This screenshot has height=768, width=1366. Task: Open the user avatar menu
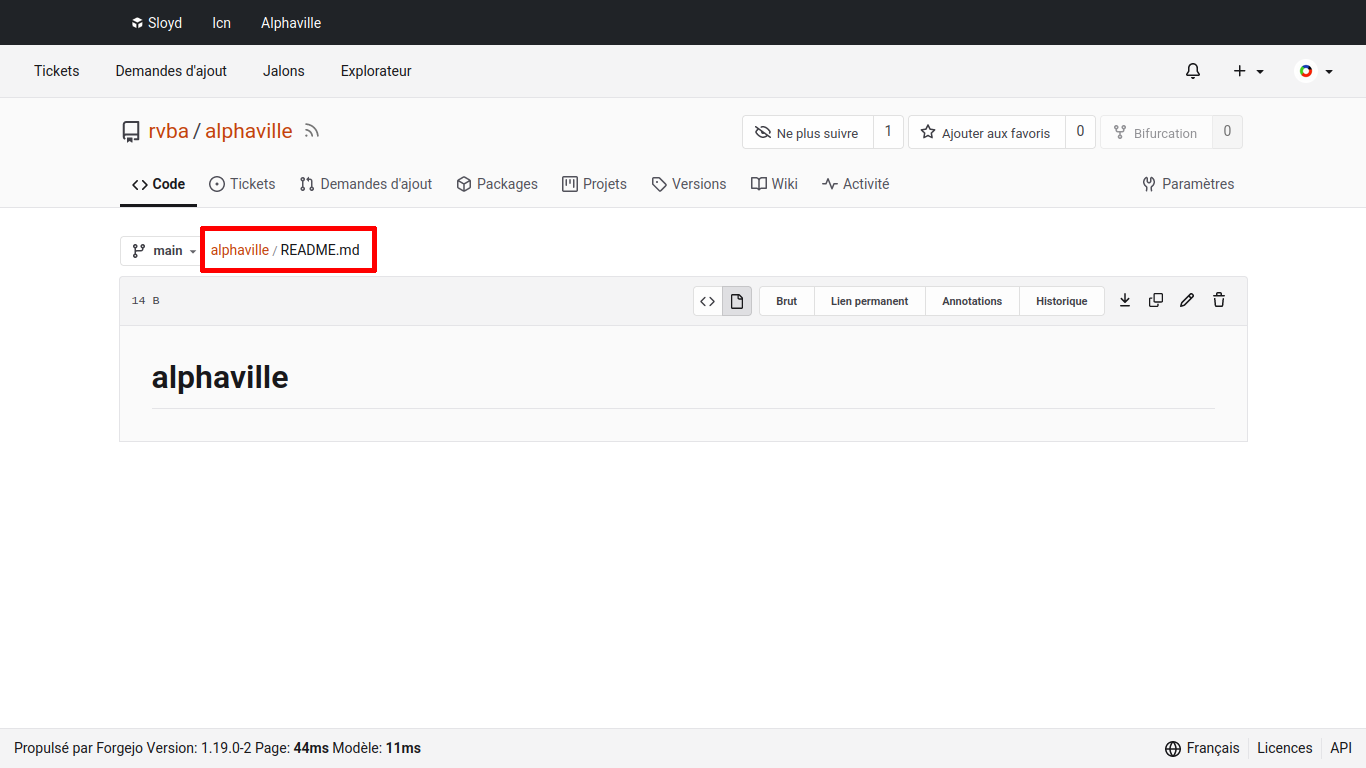[x=1314, y=71]
